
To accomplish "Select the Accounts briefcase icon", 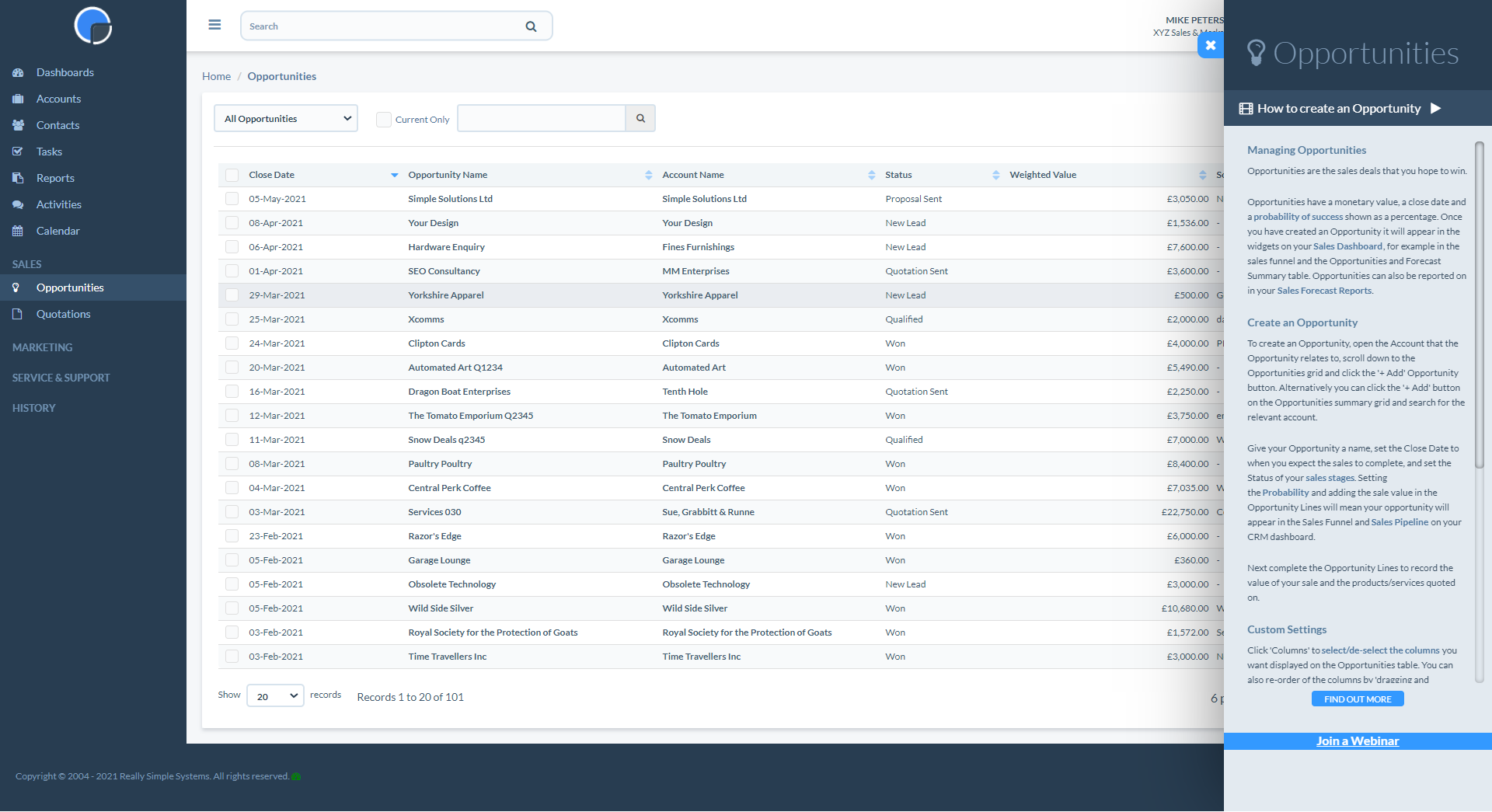I will coord(18,99).
